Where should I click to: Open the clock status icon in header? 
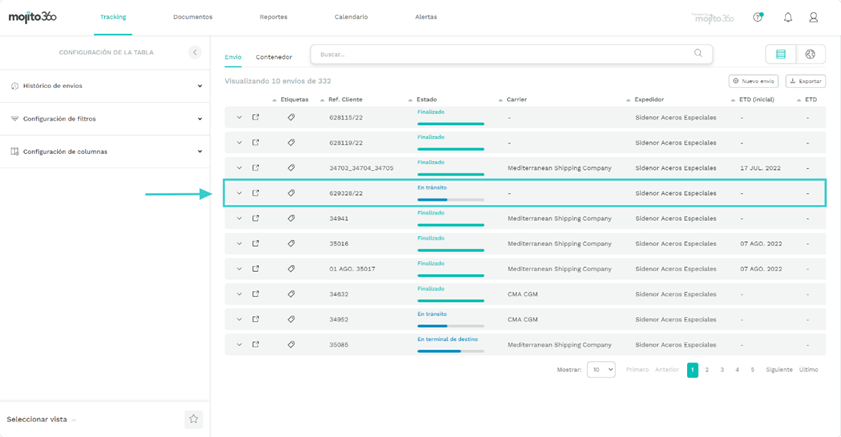pos(758,17)
